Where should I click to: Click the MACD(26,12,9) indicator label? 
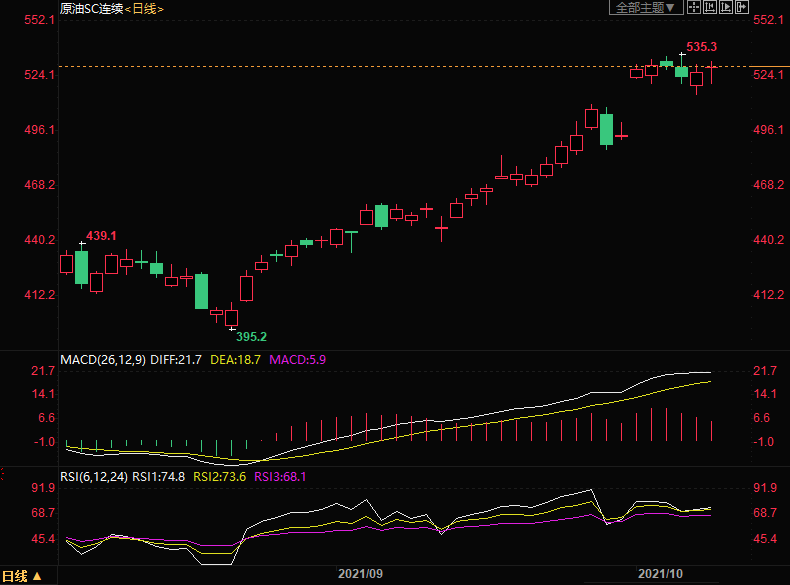coord(102,359)
